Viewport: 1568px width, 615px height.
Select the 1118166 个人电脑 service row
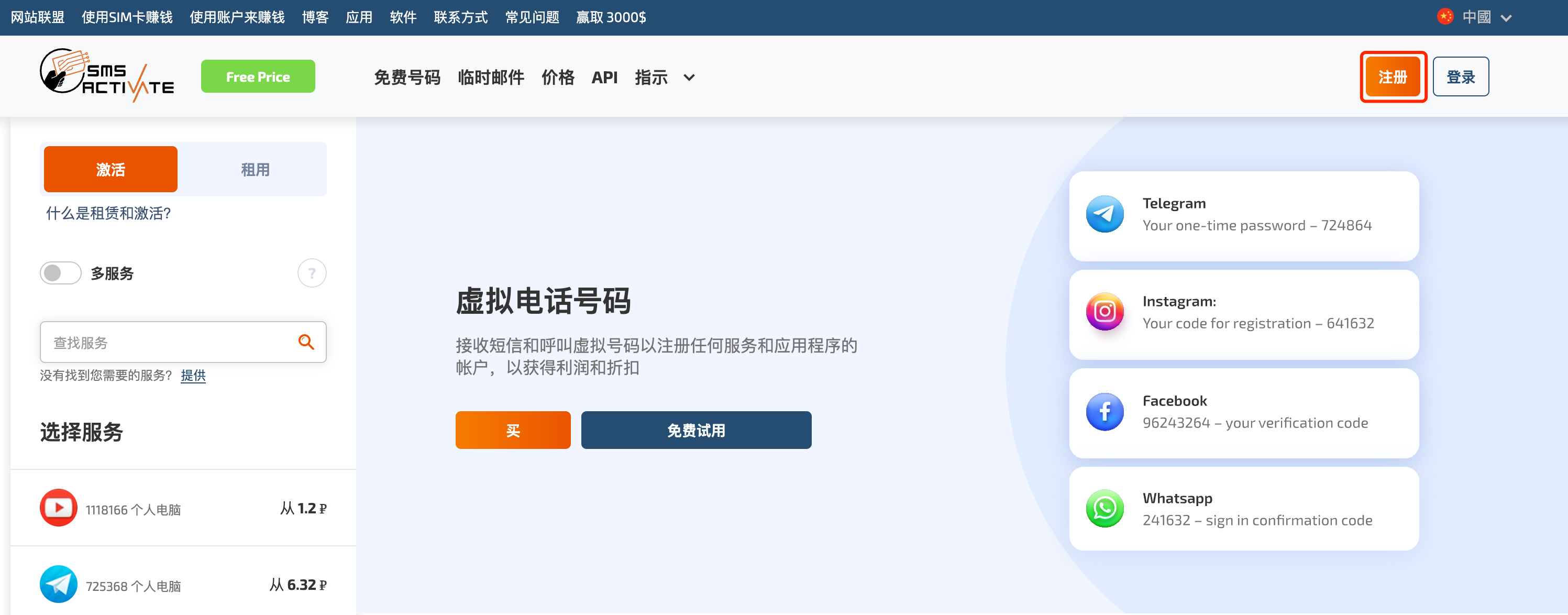pos(183,508)
